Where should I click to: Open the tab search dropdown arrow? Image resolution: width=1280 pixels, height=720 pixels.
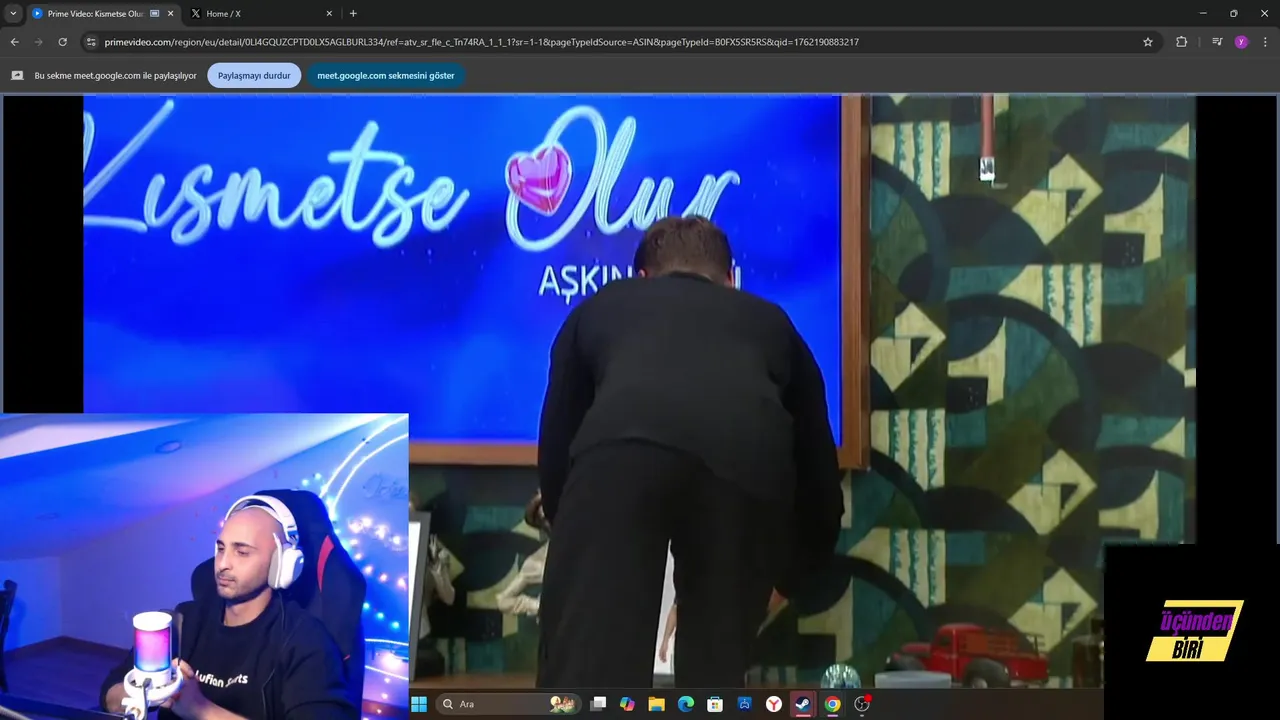[x=13, y=13]
